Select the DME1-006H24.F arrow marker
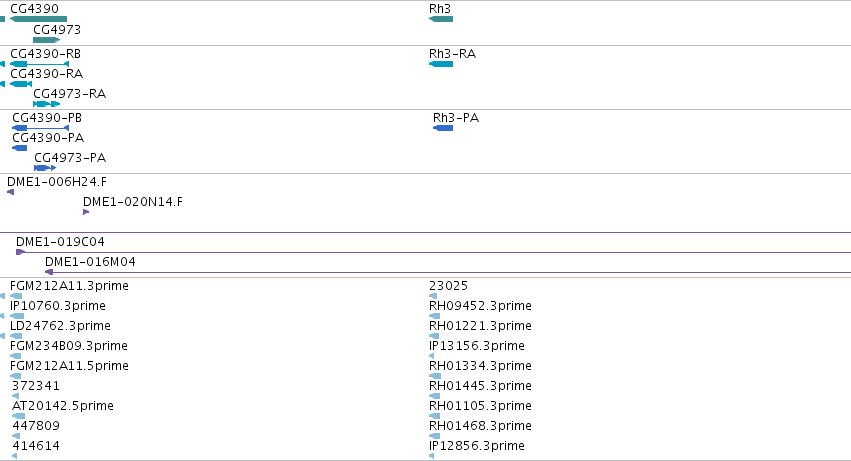Image resolution: width=851 pixels, height=461 pixels. pos(10,192)
